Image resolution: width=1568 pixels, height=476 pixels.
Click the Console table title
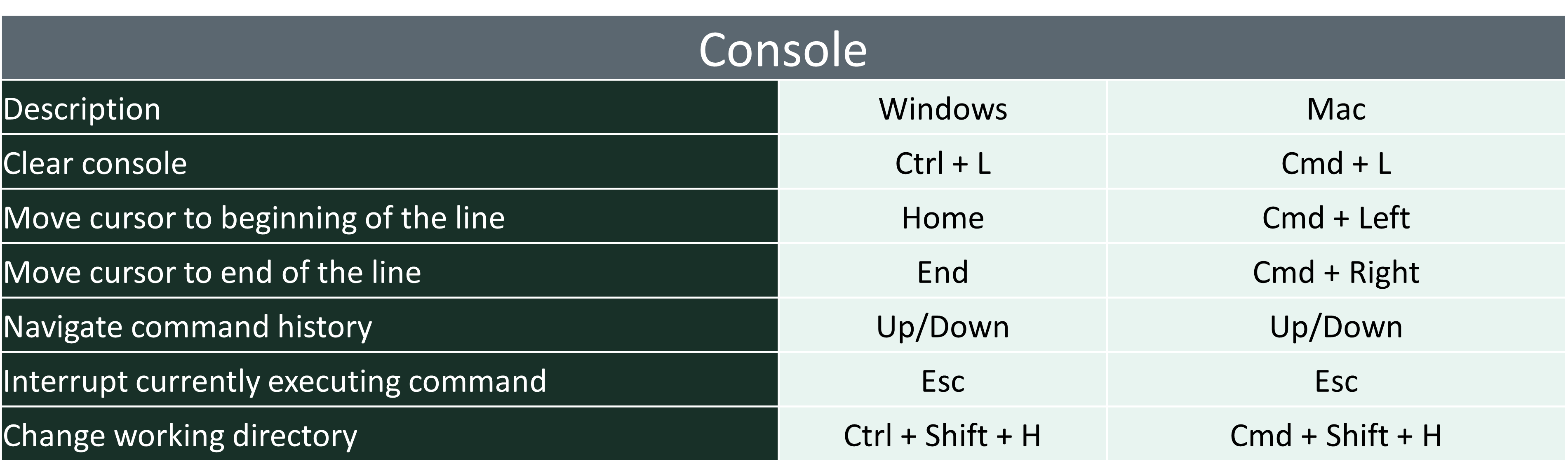click(783, 48)
